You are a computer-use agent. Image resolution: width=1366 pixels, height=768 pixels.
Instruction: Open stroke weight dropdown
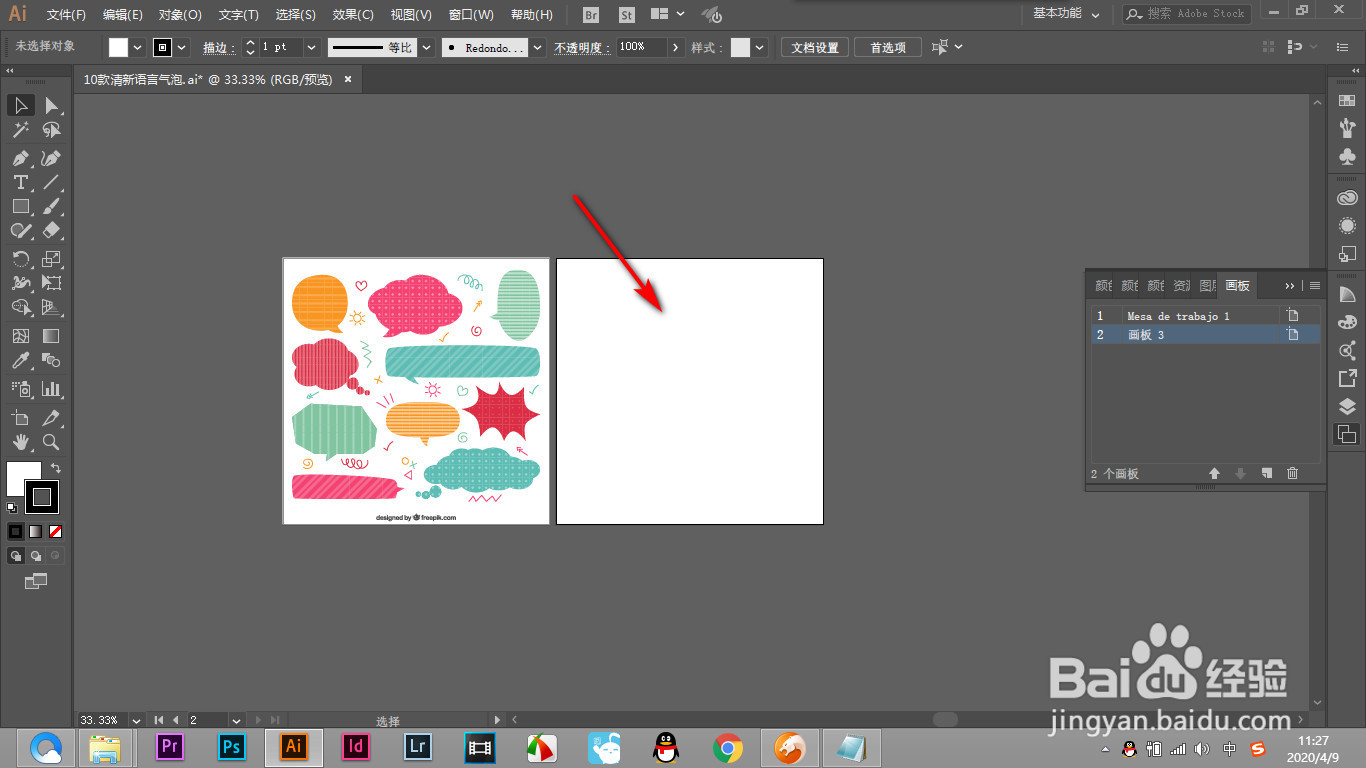312,47
